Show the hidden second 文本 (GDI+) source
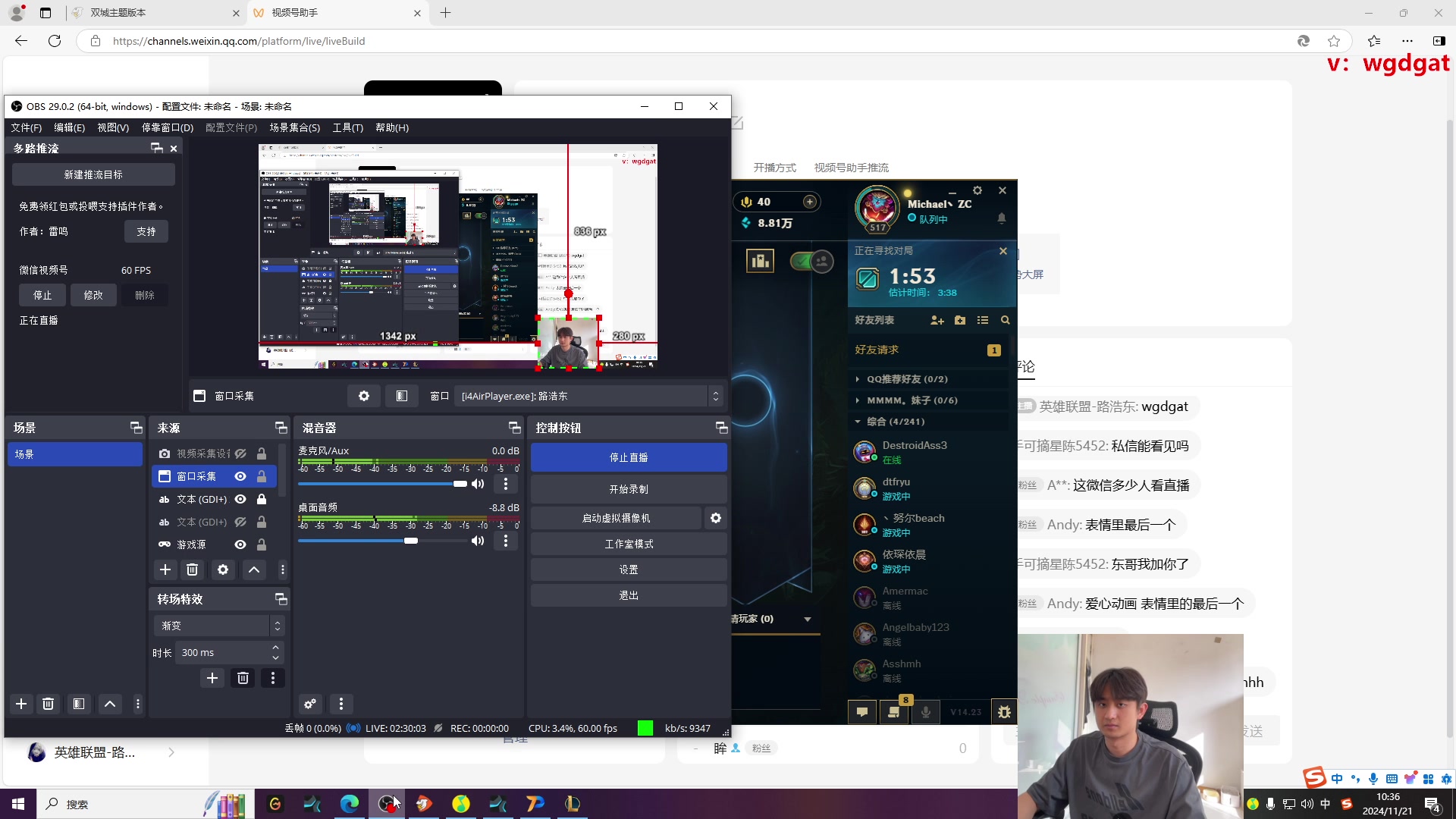This screenshot has height=819, width=1456. (x=240, y=522)
